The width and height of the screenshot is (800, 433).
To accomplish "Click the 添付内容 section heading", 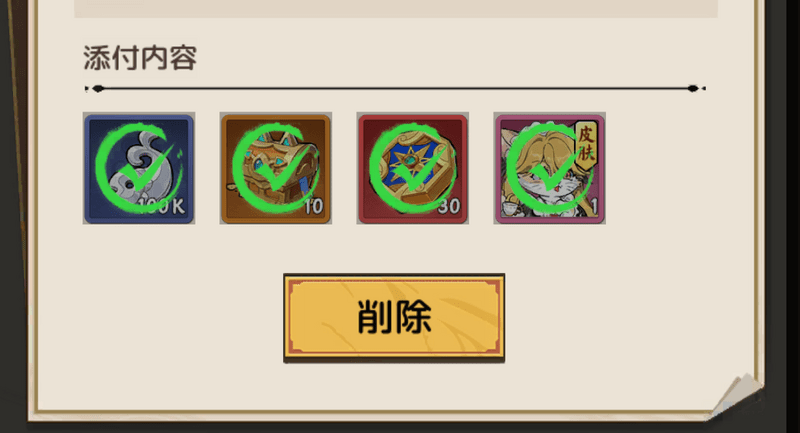I will point(140,57).
